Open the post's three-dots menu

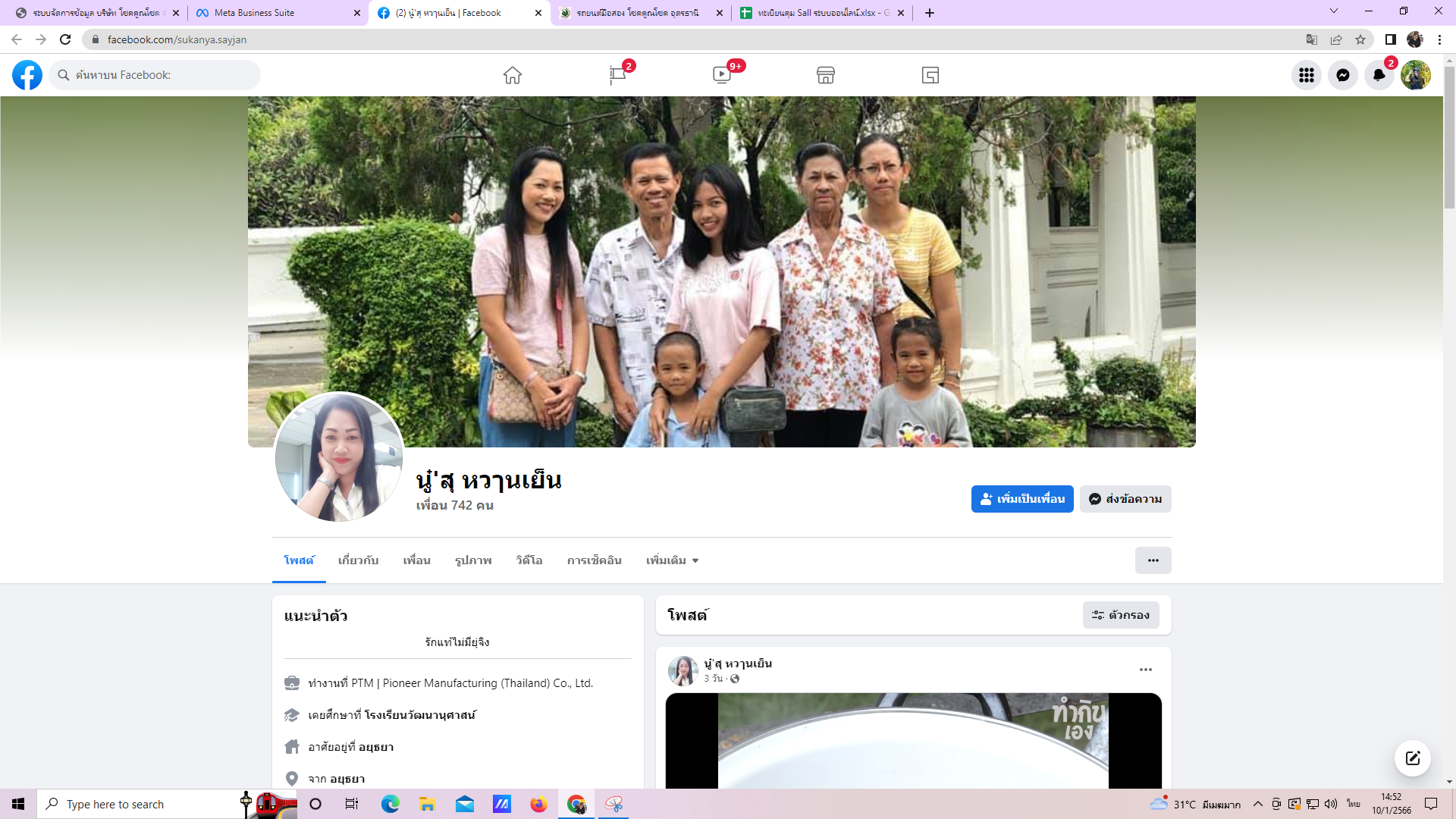[x=1145, y=670]
